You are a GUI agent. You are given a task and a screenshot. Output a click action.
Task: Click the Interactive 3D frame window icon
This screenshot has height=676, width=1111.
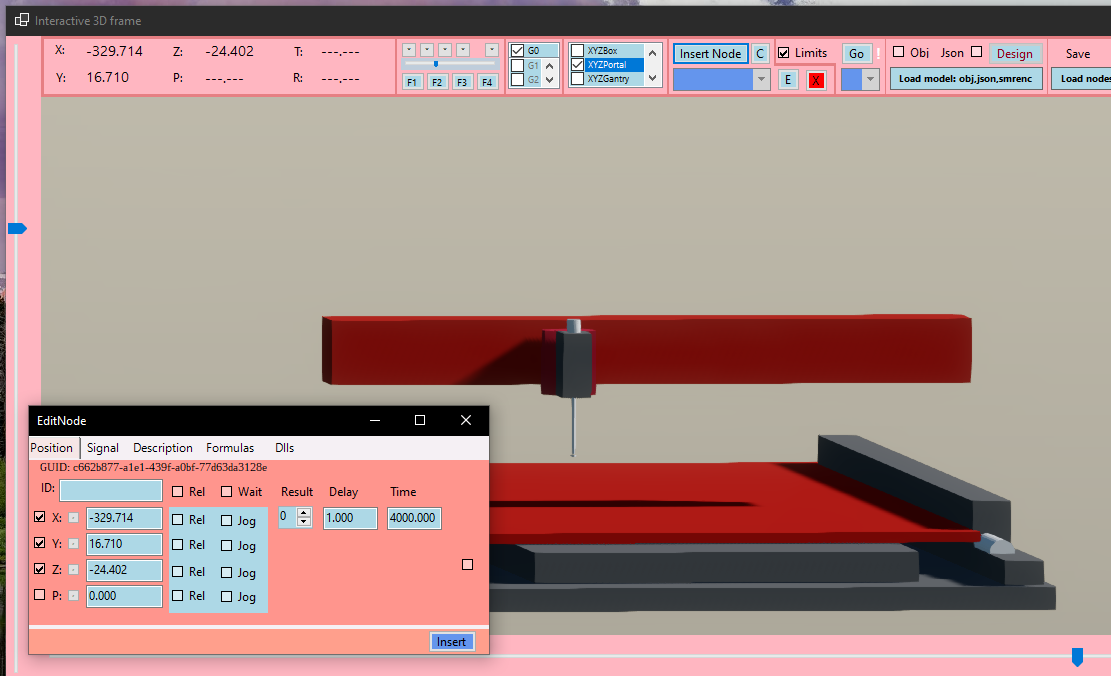22,21
